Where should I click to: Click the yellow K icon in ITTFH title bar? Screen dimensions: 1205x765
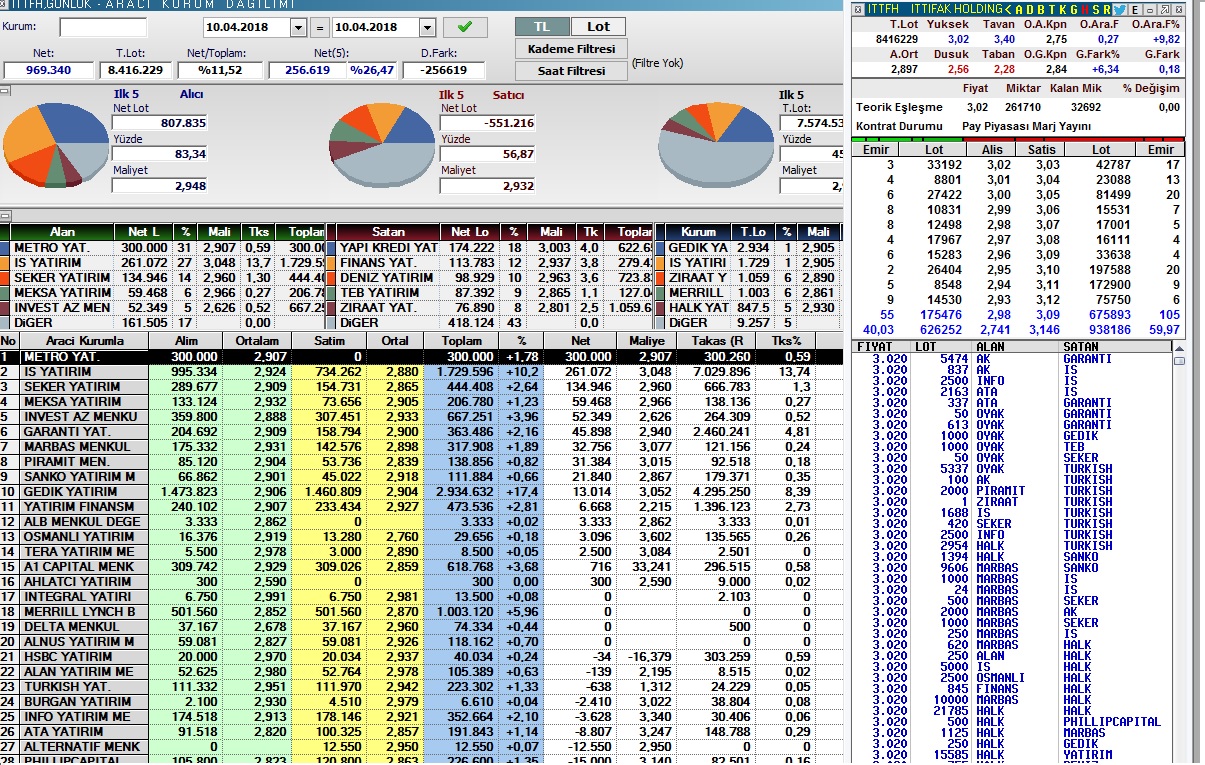point(1062,10)
